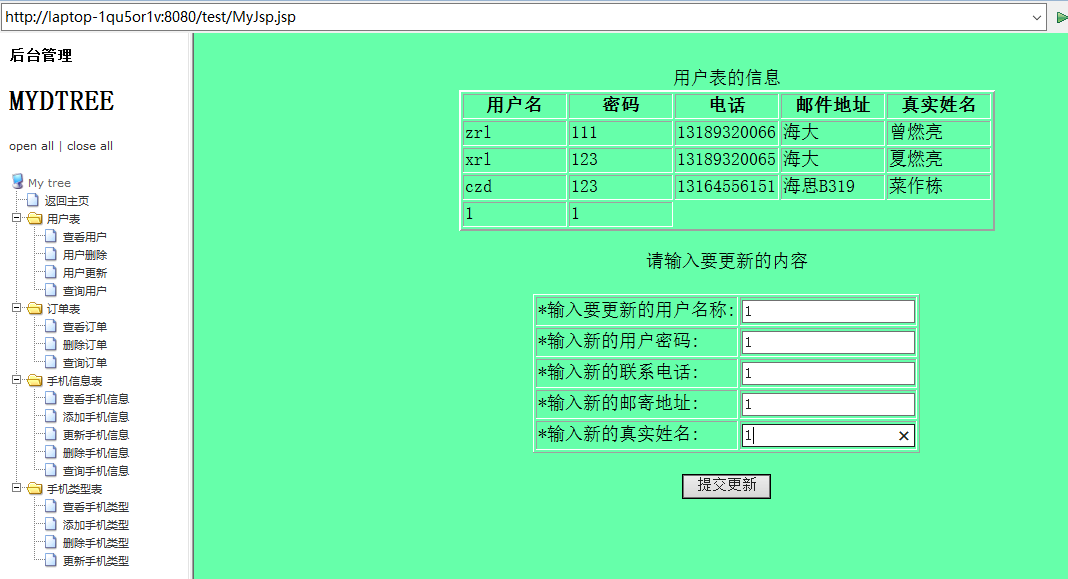Screen dimensions: 1068x579
Task: Collapse the 用户表 tree node
Action: [x=16, y=218]
